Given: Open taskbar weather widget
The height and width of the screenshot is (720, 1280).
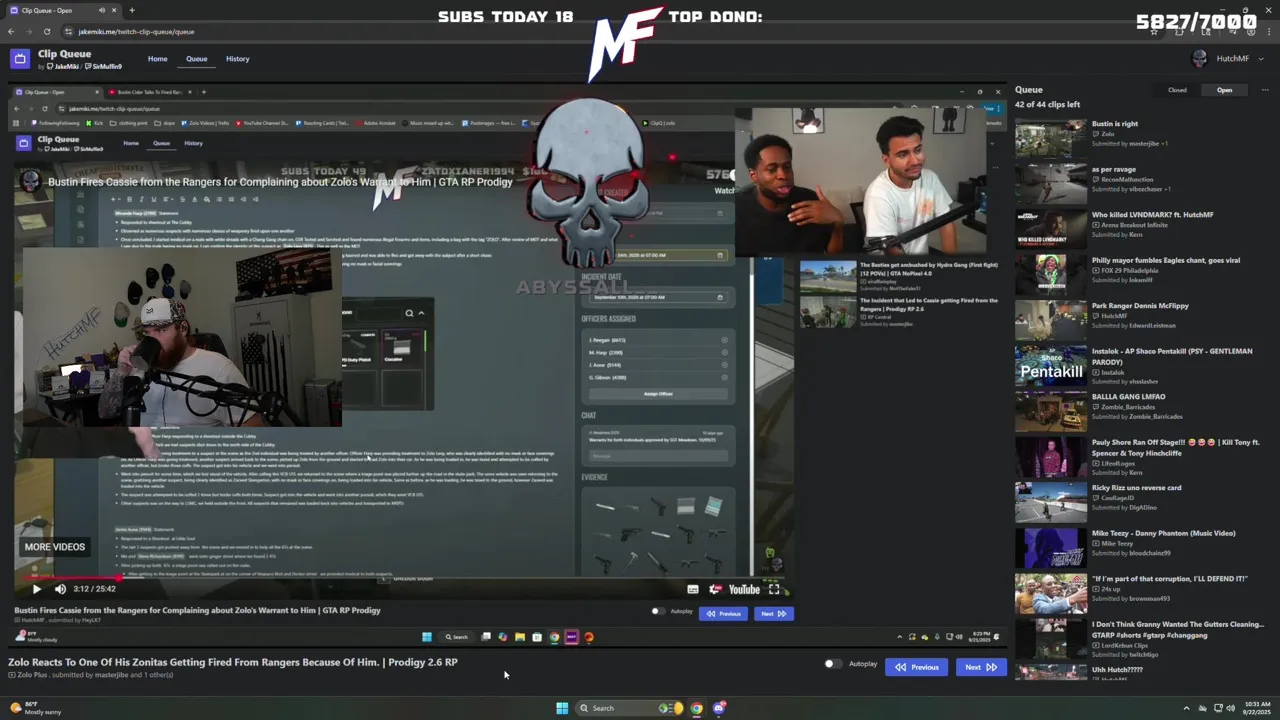Looking at the screenshot, I should (35, 708).
